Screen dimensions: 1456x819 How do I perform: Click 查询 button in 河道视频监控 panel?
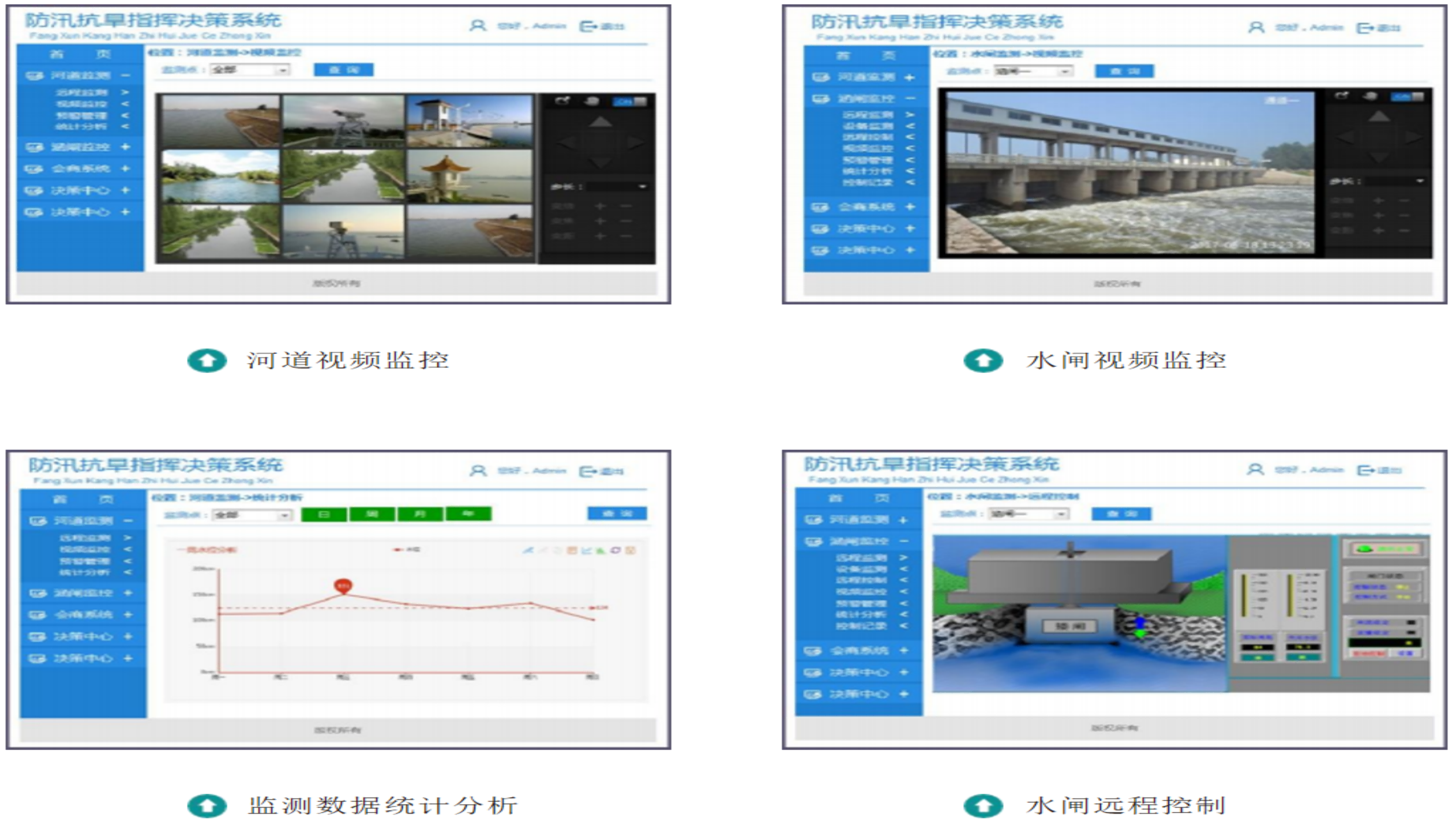344,69
